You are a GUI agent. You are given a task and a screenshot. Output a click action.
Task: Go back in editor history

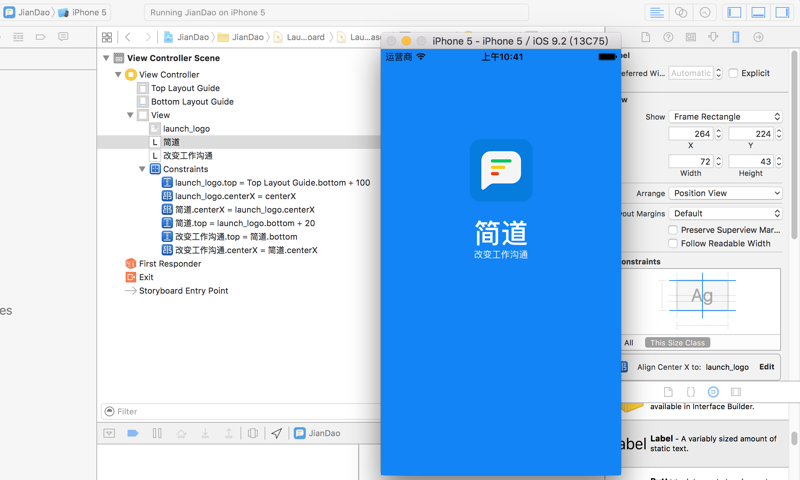128,37
